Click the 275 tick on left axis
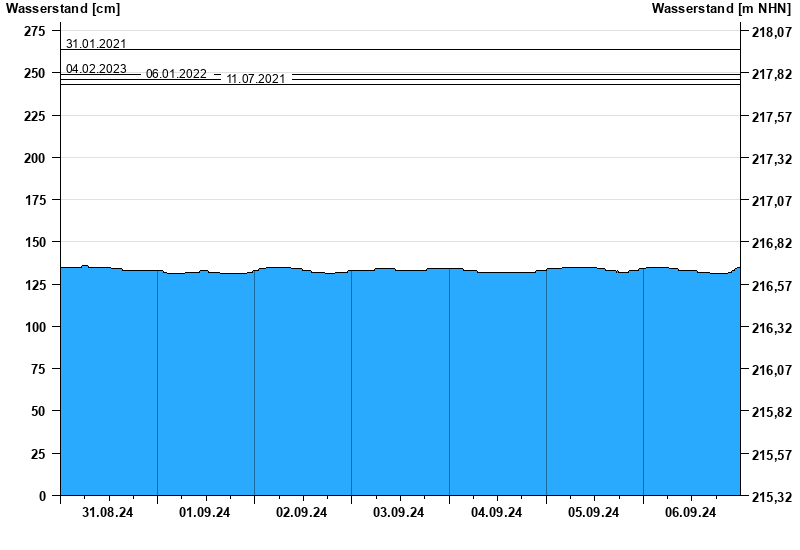This screenshot has width=800, height=550. tap(34, 31)
